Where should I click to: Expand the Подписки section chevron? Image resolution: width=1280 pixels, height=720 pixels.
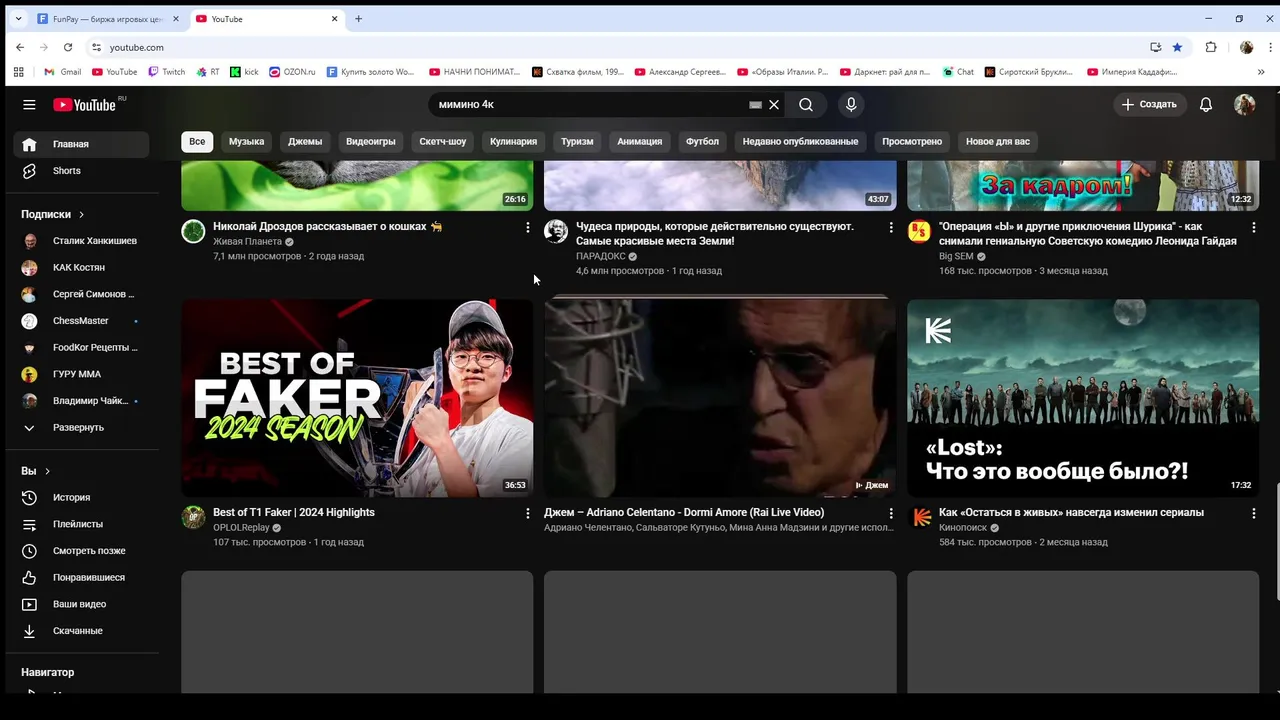tap(81, 214)
